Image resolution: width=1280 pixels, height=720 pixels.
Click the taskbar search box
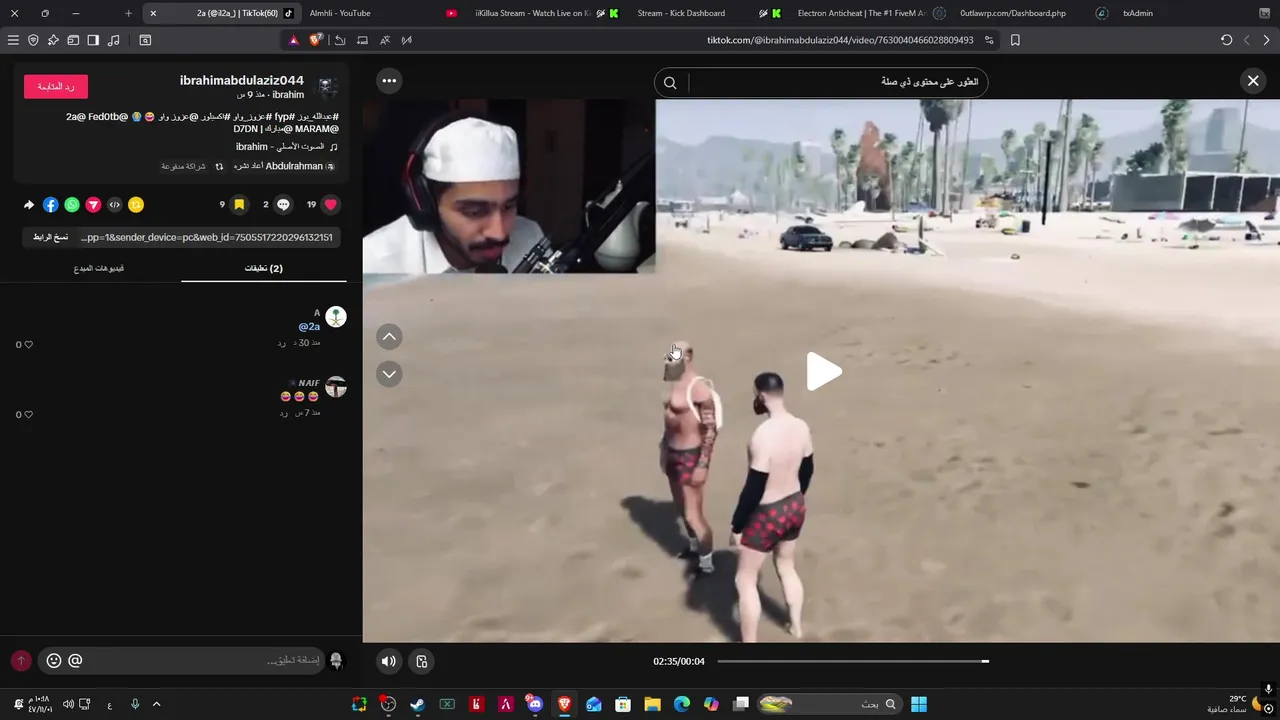pos(828,704)
